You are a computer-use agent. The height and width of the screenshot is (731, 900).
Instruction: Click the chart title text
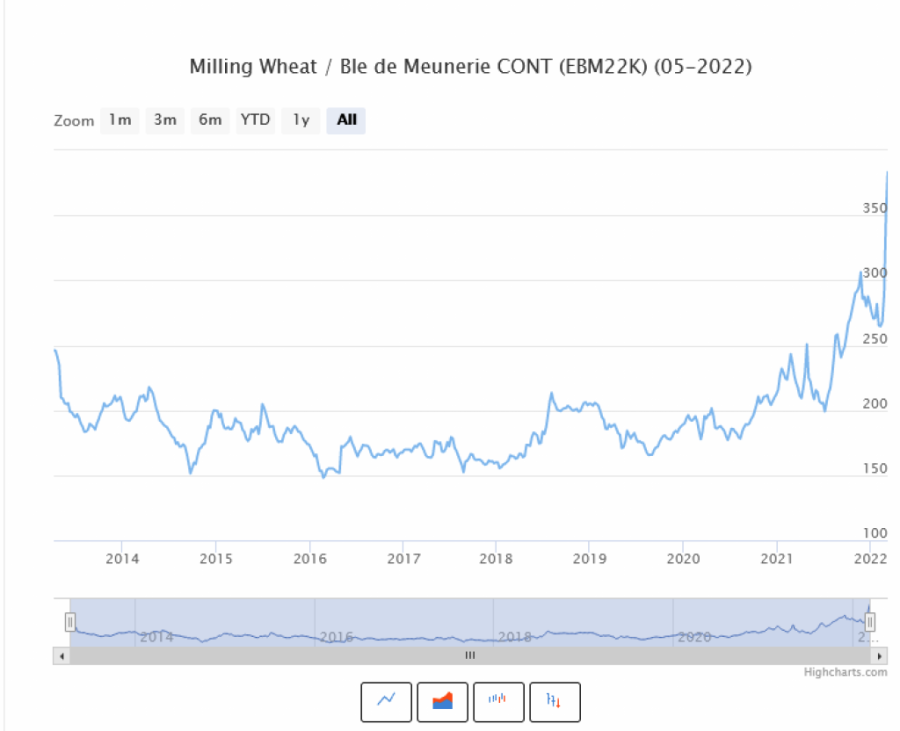[x=470, y=68]
